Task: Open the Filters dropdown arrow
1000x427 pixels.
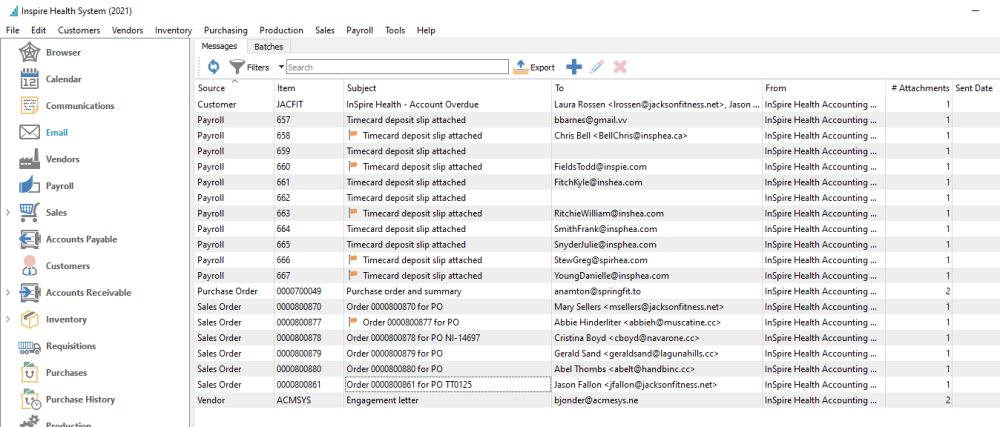Action: click(282, 67)
